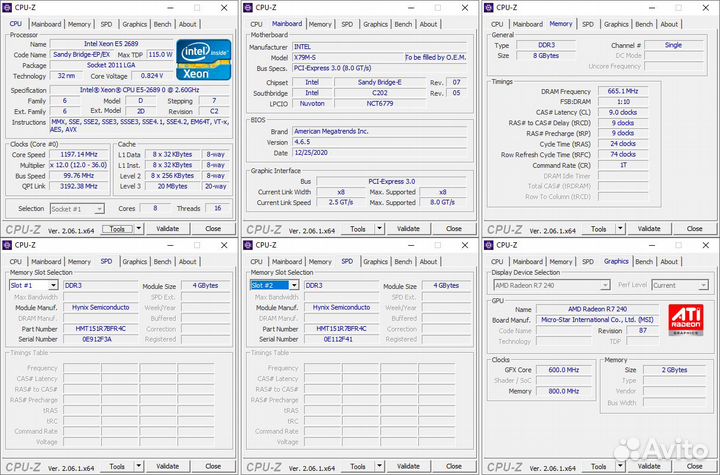Click the Level 3 cache value '20 MBytes'
The image size is (720, 475).
[172, 186]
